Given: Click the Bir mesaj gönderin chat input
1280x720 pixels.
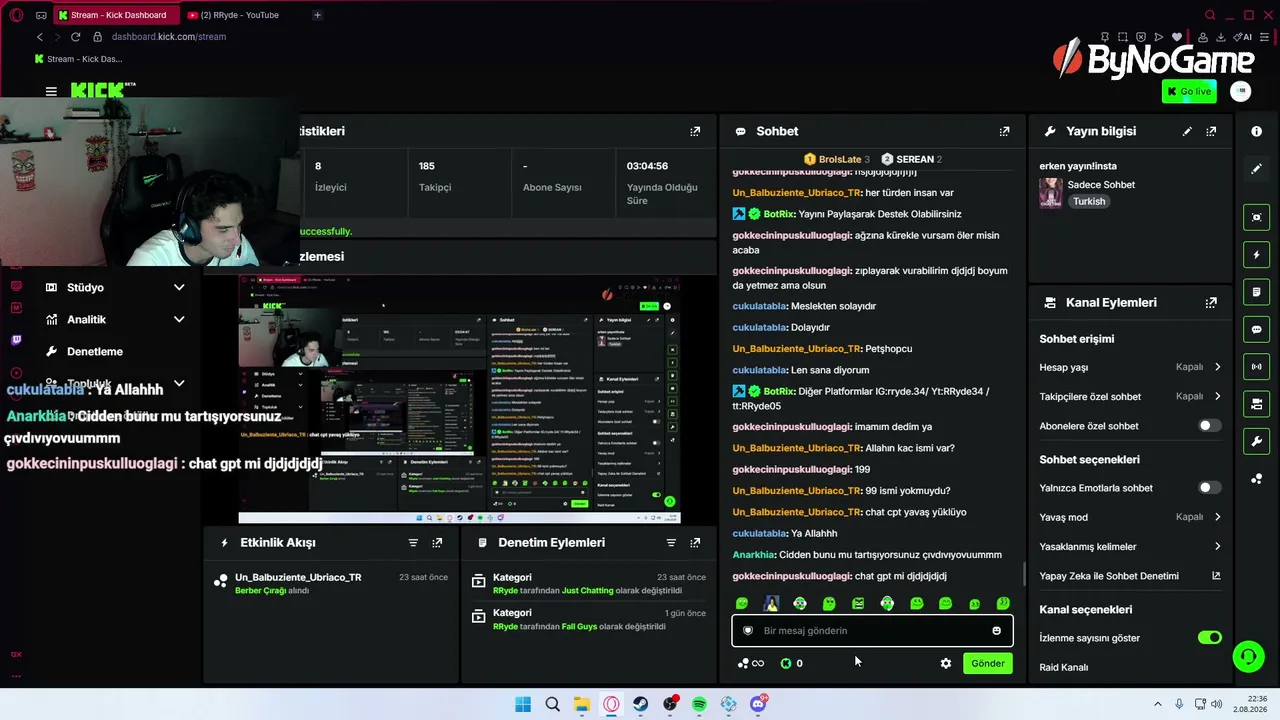Looking at the screenshot, I should coord(872,631).
